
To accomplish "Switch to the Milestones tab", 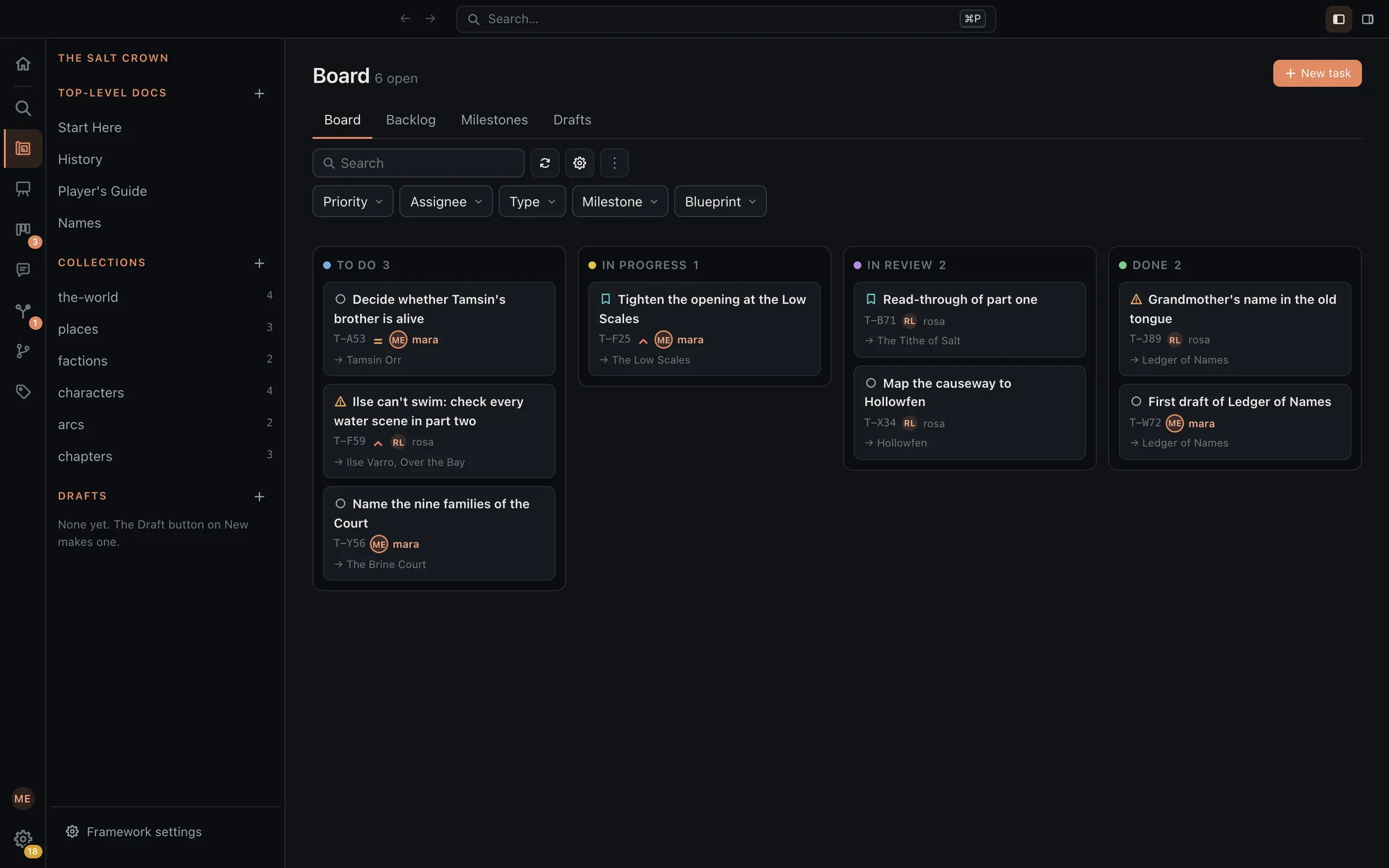I will (x=494, y=120).
